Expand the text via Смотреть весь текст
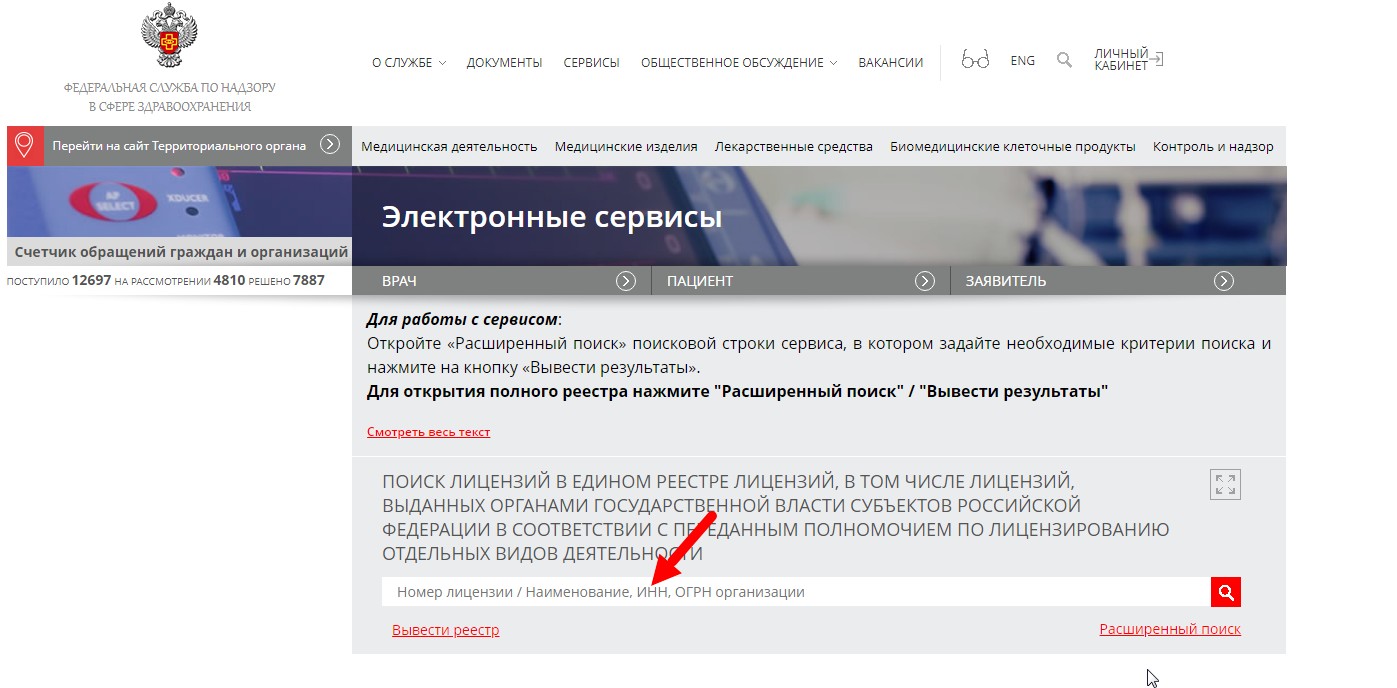This screenshot has width=1397, height=688. click(x=428, y=431)
